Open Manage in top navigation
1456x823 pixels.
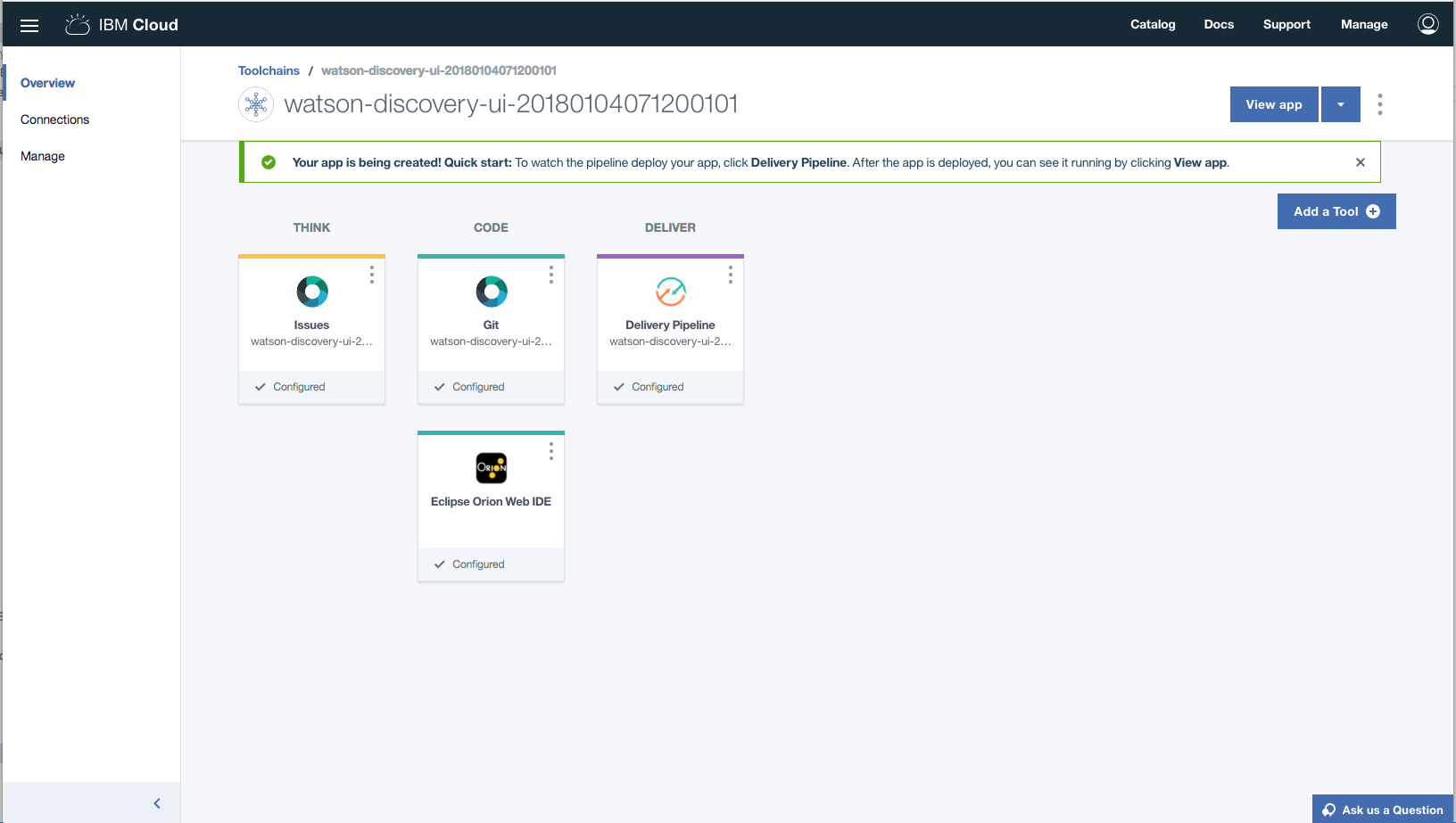pyautogui.click(x=1364, y=25)
